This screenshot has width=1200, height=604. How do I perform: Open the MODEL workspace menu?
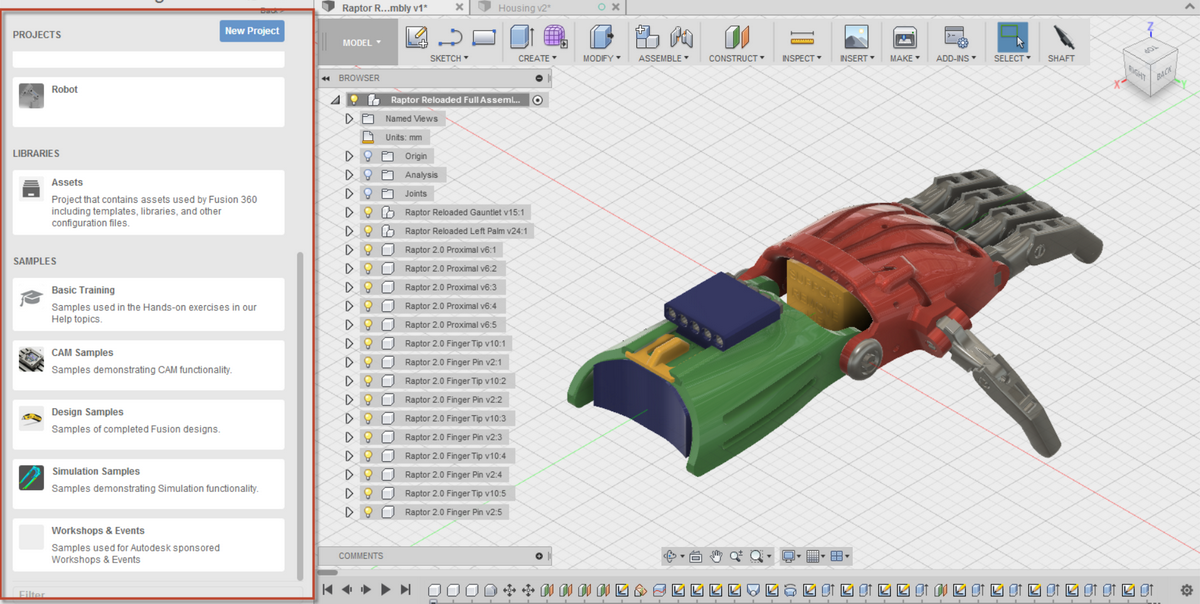[x=358, y=43]
